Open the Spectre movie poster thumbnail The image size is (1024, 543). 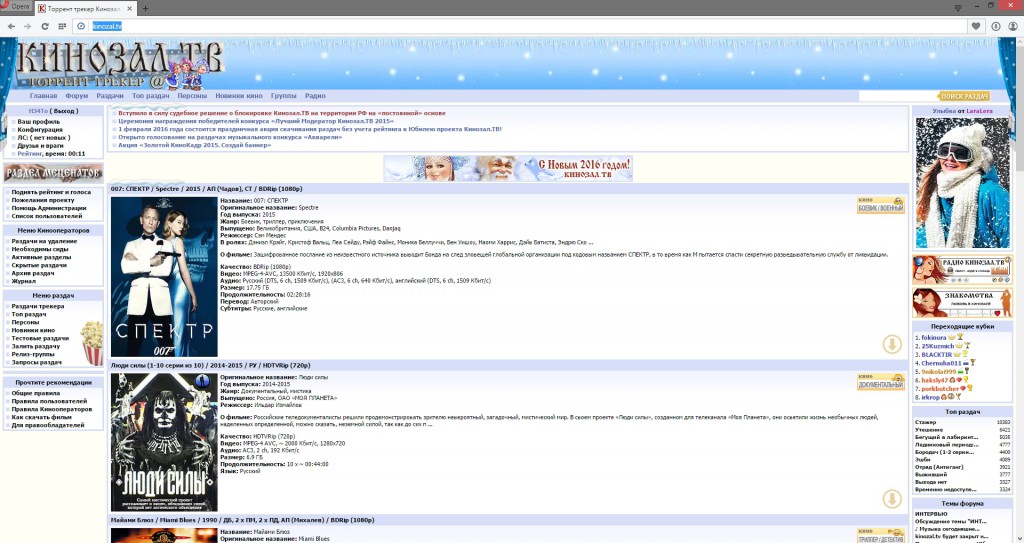pyautogui.click(x=163, y=276)
